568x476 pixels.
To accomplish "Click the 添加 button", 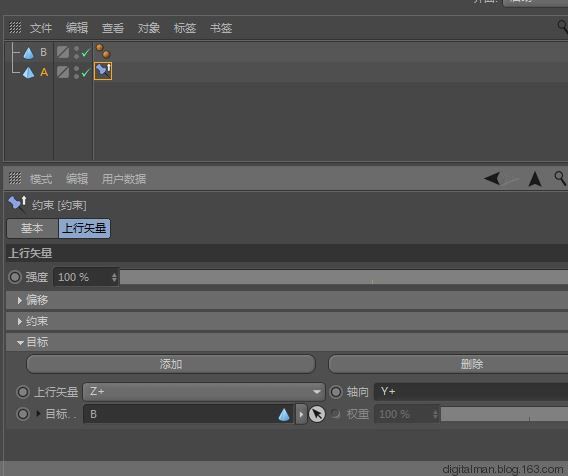I will point(171,364).
